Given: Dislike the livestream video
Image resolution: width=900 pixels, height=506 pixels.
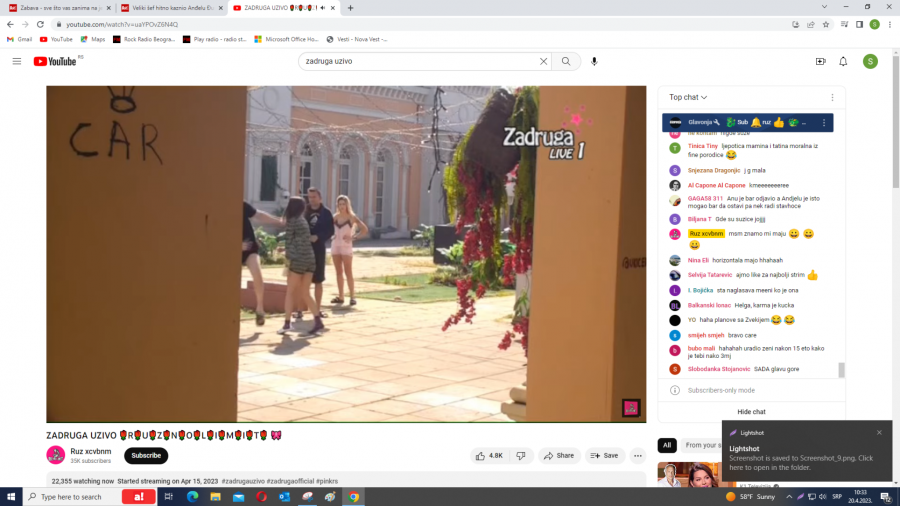Looking at the screenshot, I should (x=521, y=455).
